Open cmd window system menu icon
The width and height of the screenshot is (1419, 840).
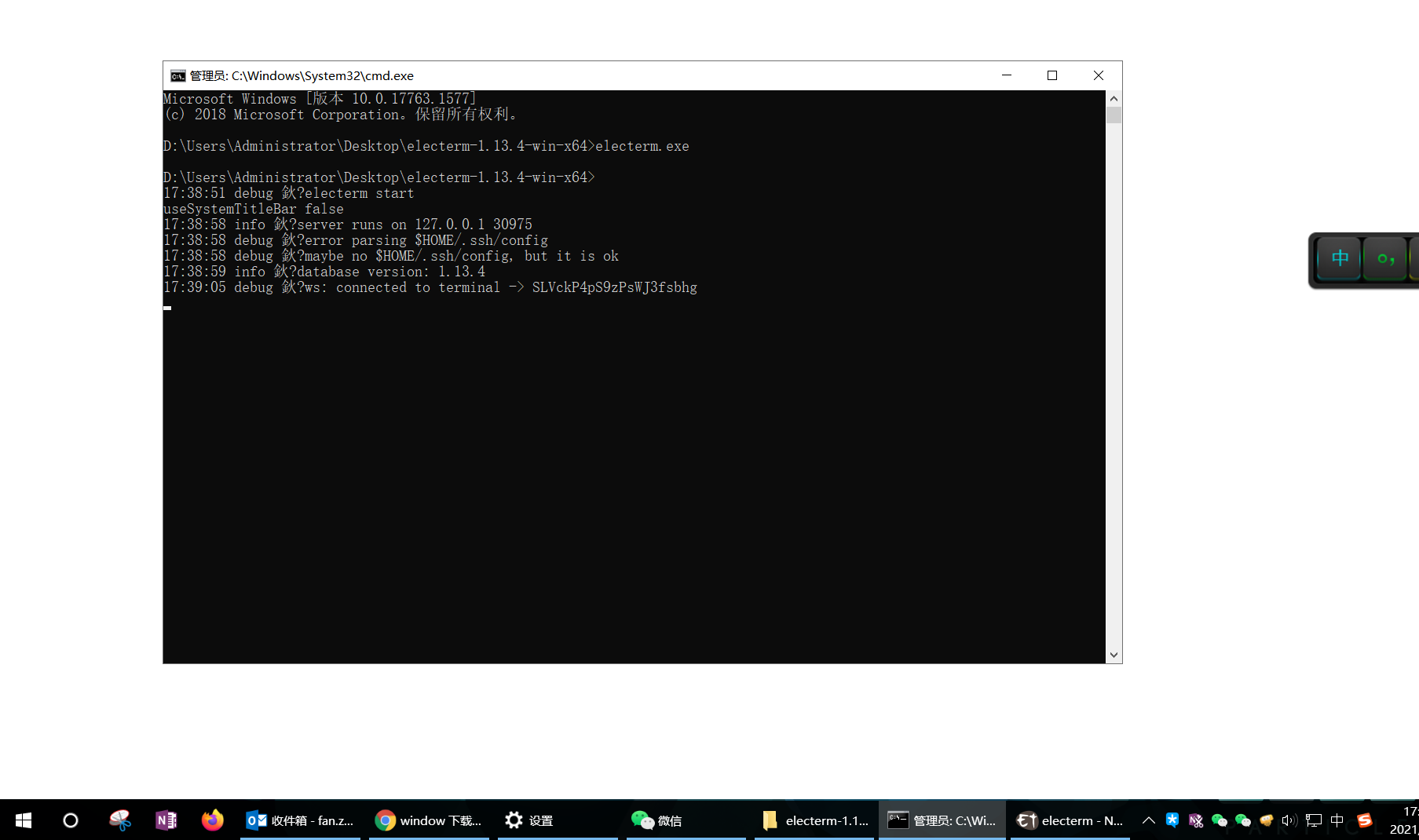[178, 75]
